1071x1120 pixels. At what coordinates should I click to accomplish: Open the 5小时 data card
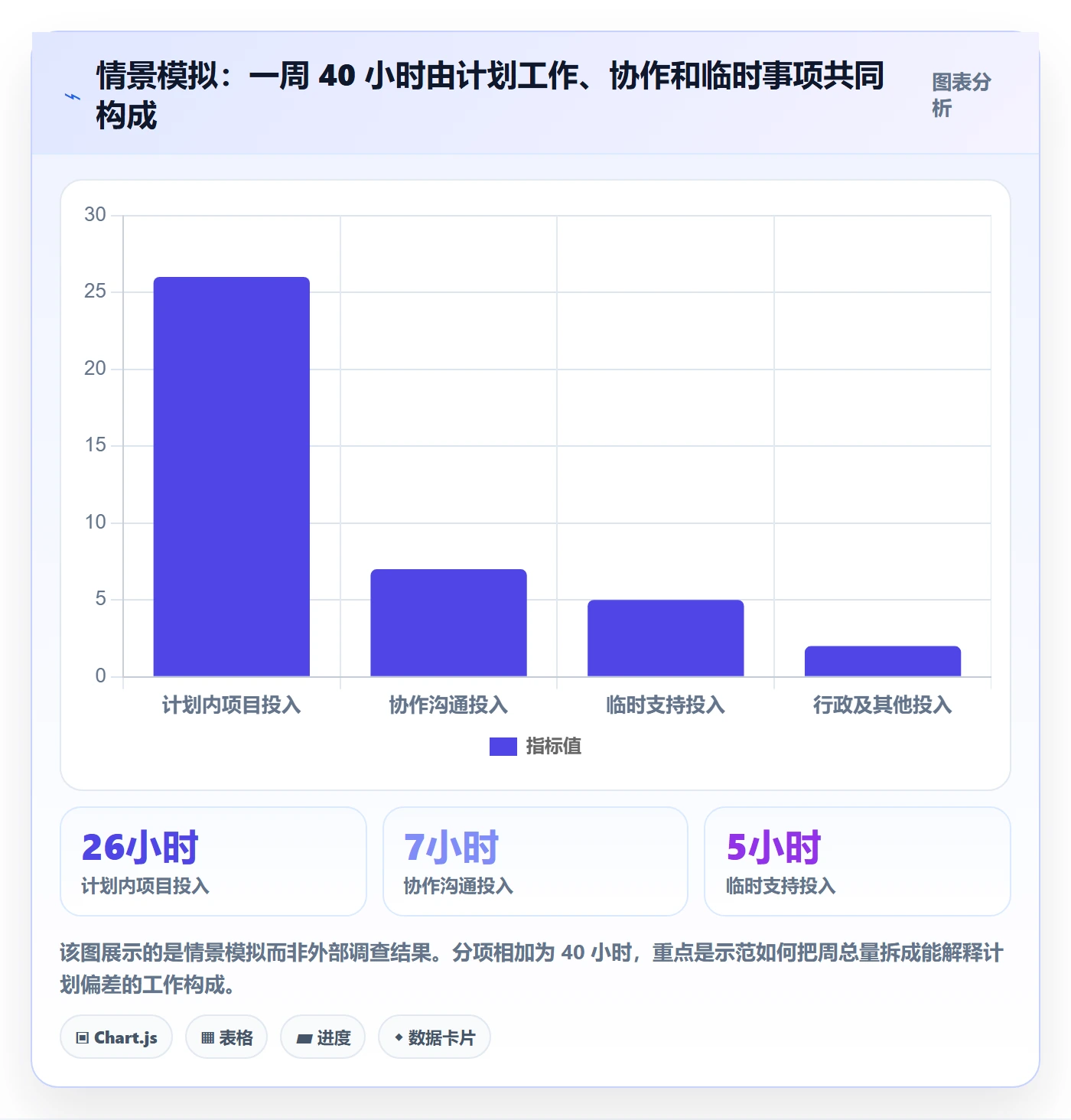pyautogui.click(x=858, y=861)
